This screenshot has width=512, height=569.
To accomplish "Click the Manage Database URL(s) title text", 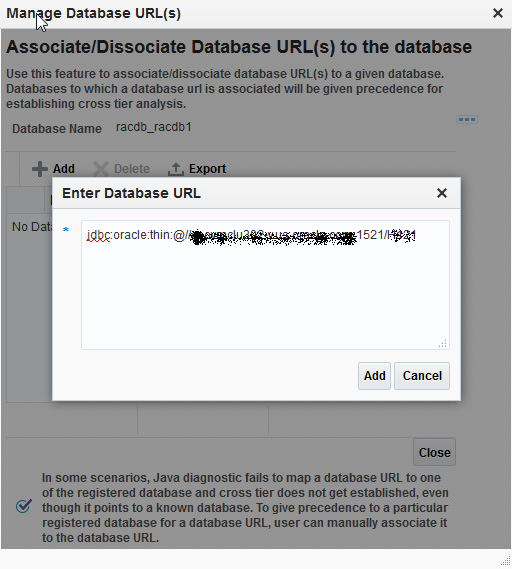I will coord(93,13).
